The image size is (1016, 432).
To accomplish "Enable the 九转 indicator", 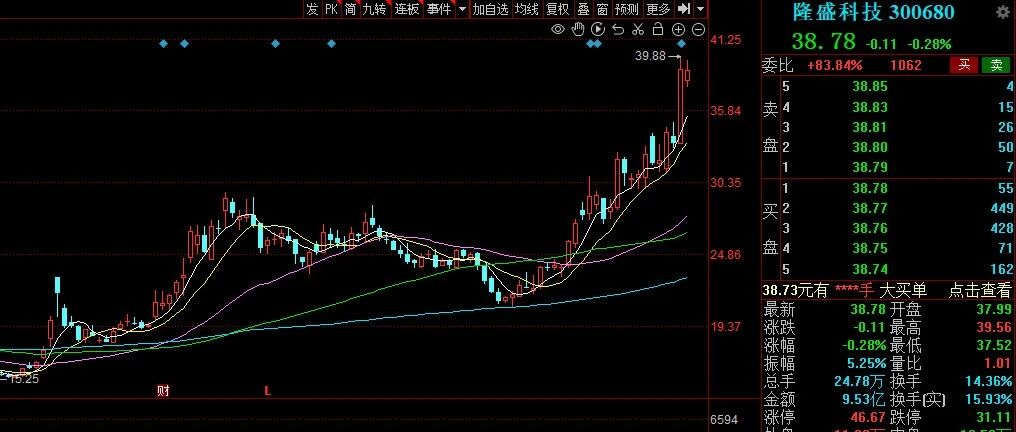I will (375, 9).
